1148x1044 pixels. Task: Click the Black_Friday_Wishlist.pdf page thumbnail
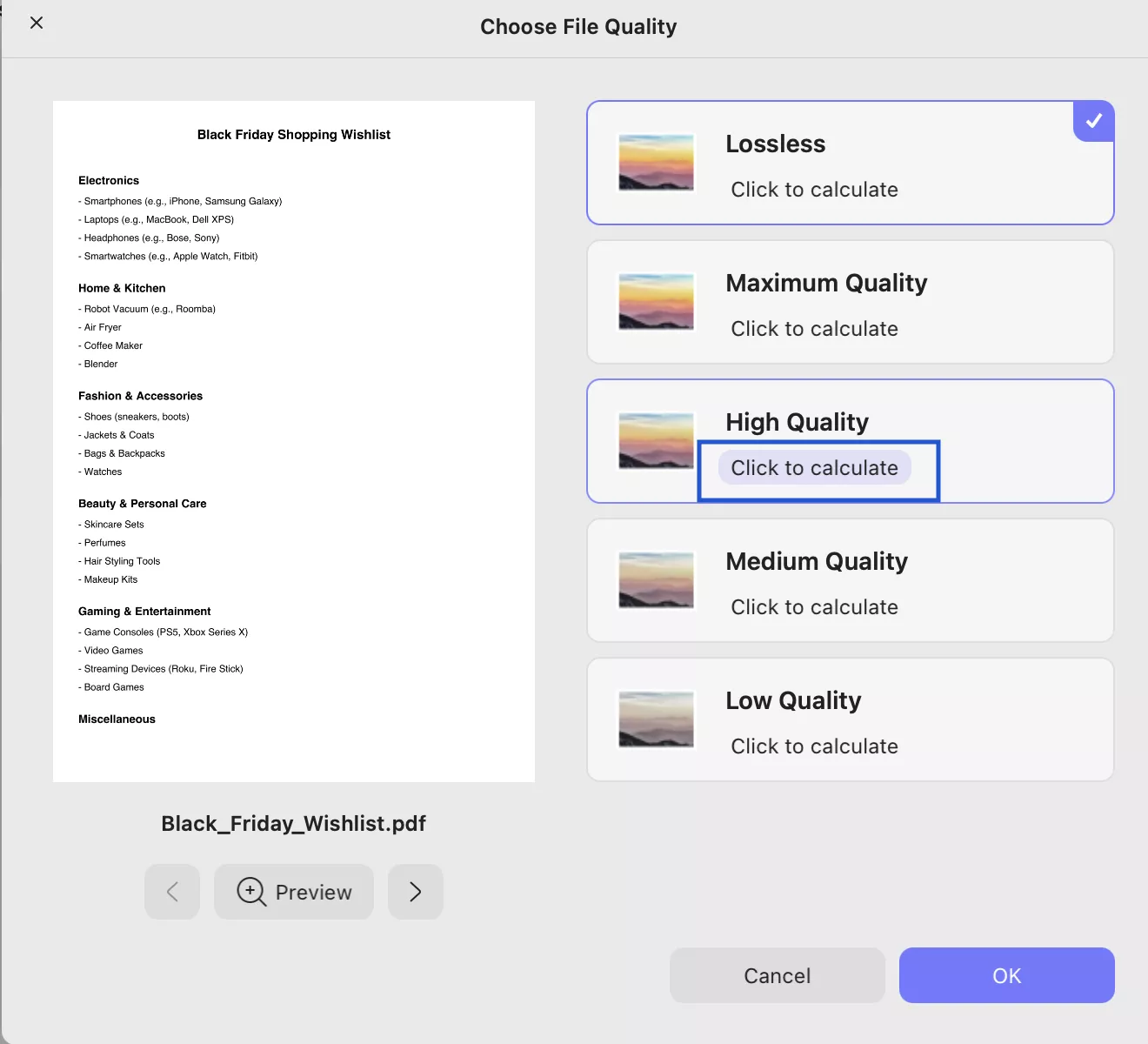point(294,439)
